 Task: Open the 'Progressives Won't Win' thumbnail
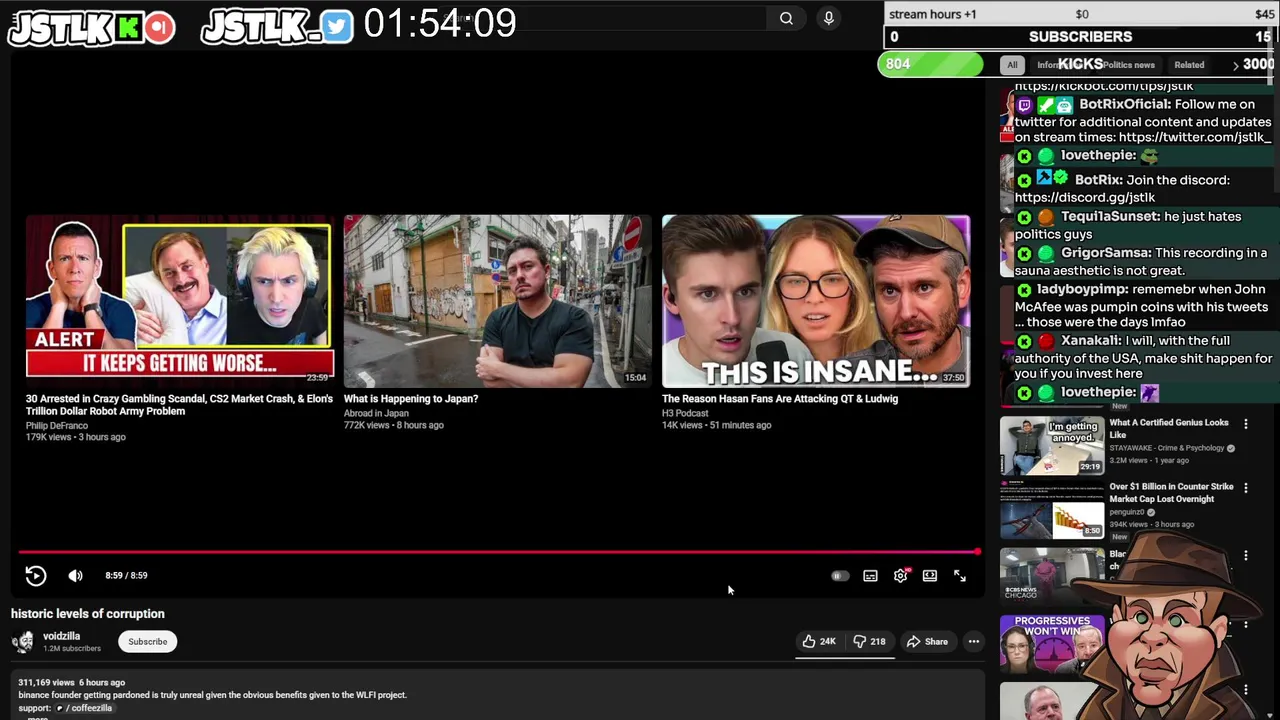(x=1052, y=642)
